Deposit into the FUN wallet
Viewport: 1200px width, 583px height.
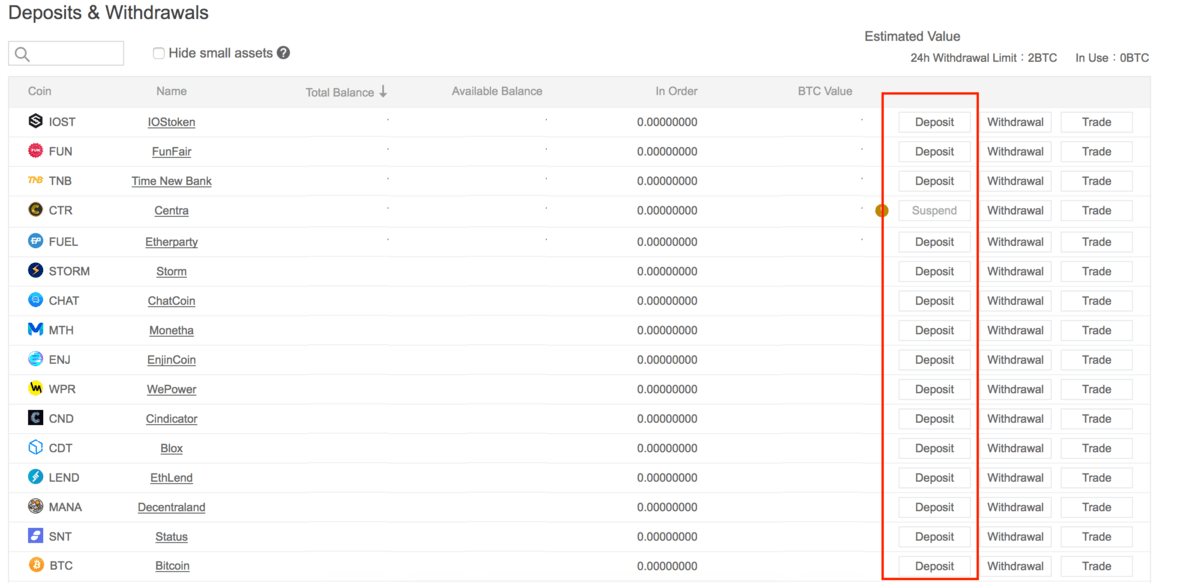935,152
